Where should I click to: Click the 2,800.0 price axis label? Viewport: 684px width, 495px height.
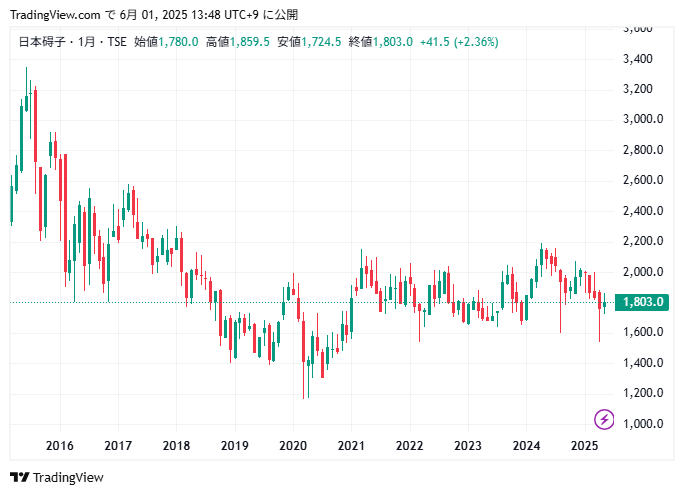pyautogui.click(x=643, y=150)
